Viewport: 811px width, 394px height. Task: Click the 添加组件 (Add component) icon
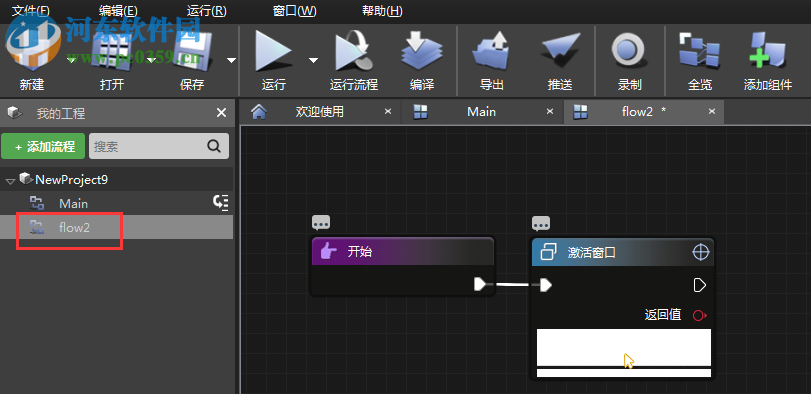tap(768, 51)
